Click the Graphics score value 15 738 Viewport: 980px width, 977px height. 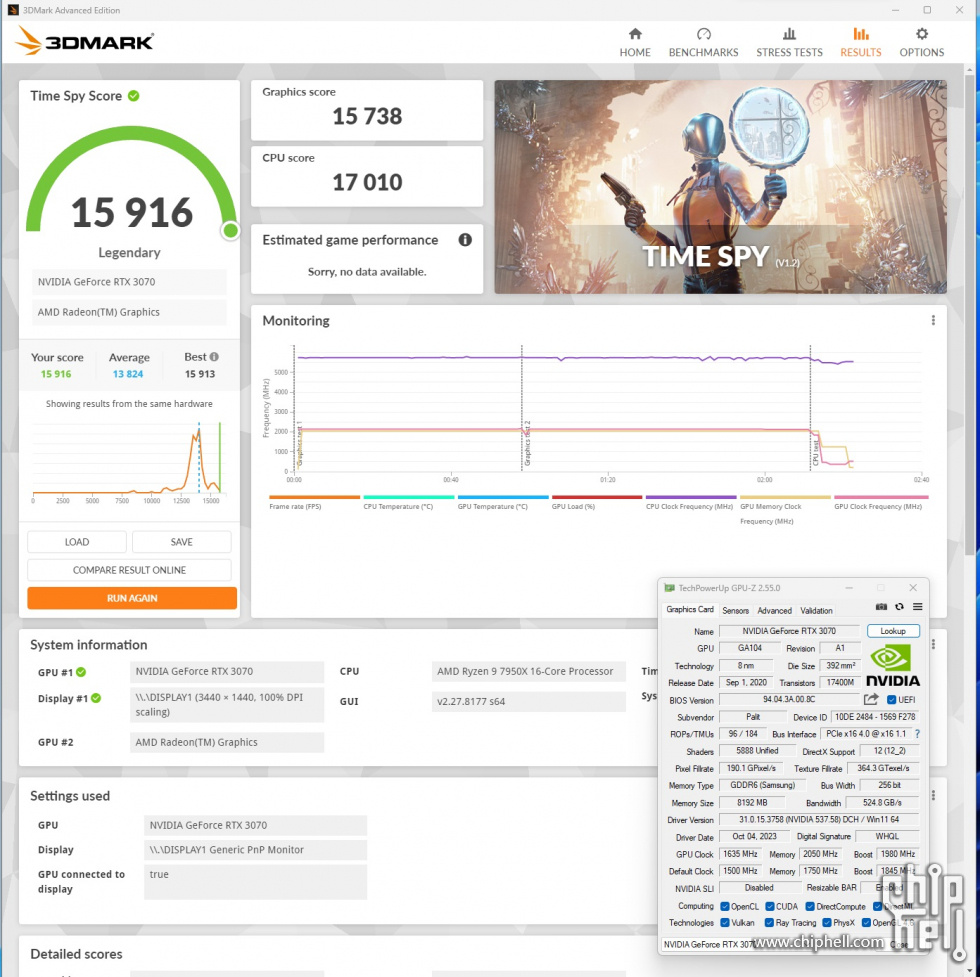tap(367, 116)
